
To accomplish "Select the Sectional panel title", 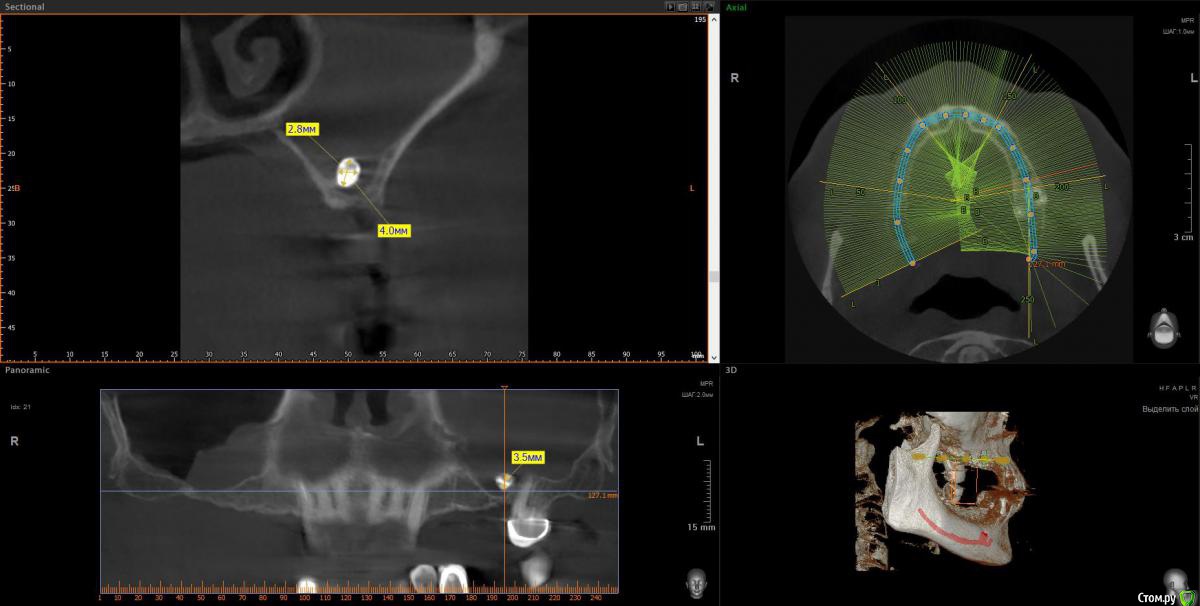I will point(24,7).
